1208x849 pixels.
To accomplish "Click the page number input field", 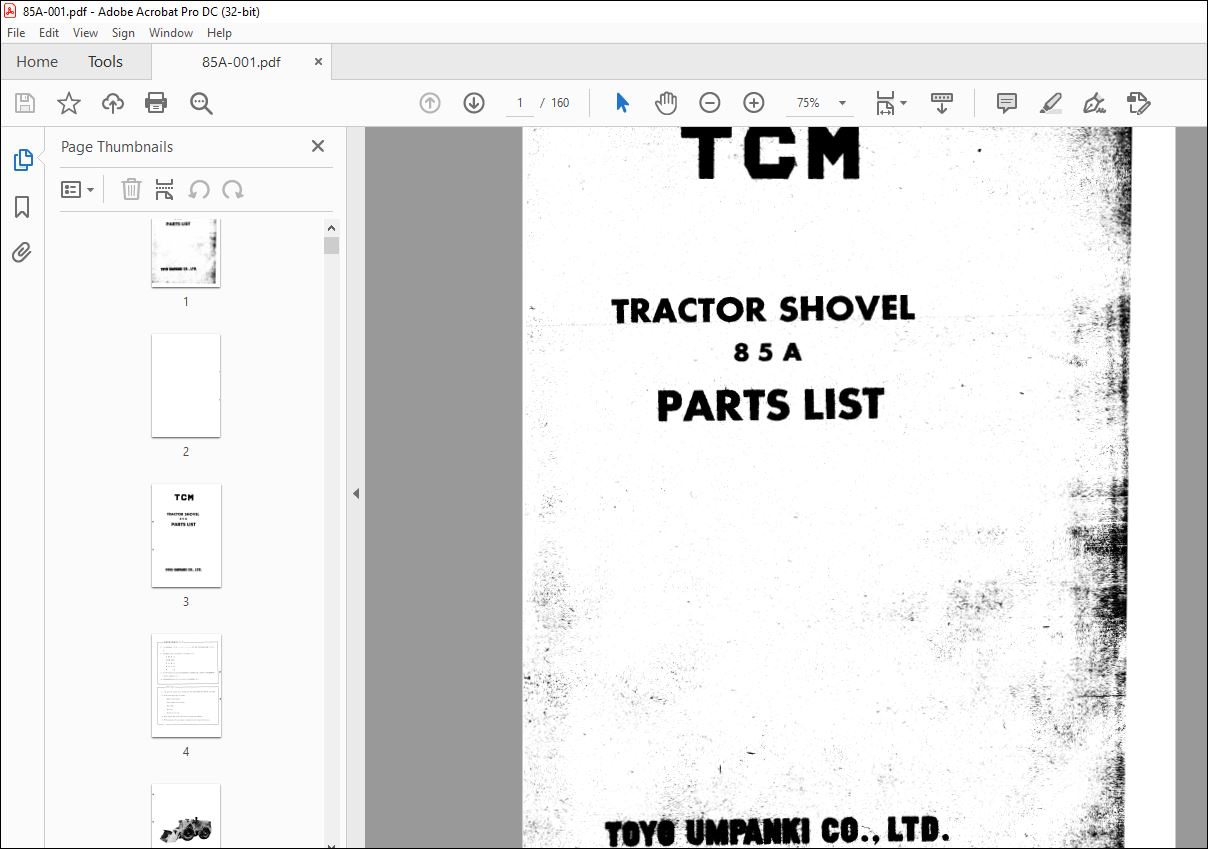I will tap(520, 103).
